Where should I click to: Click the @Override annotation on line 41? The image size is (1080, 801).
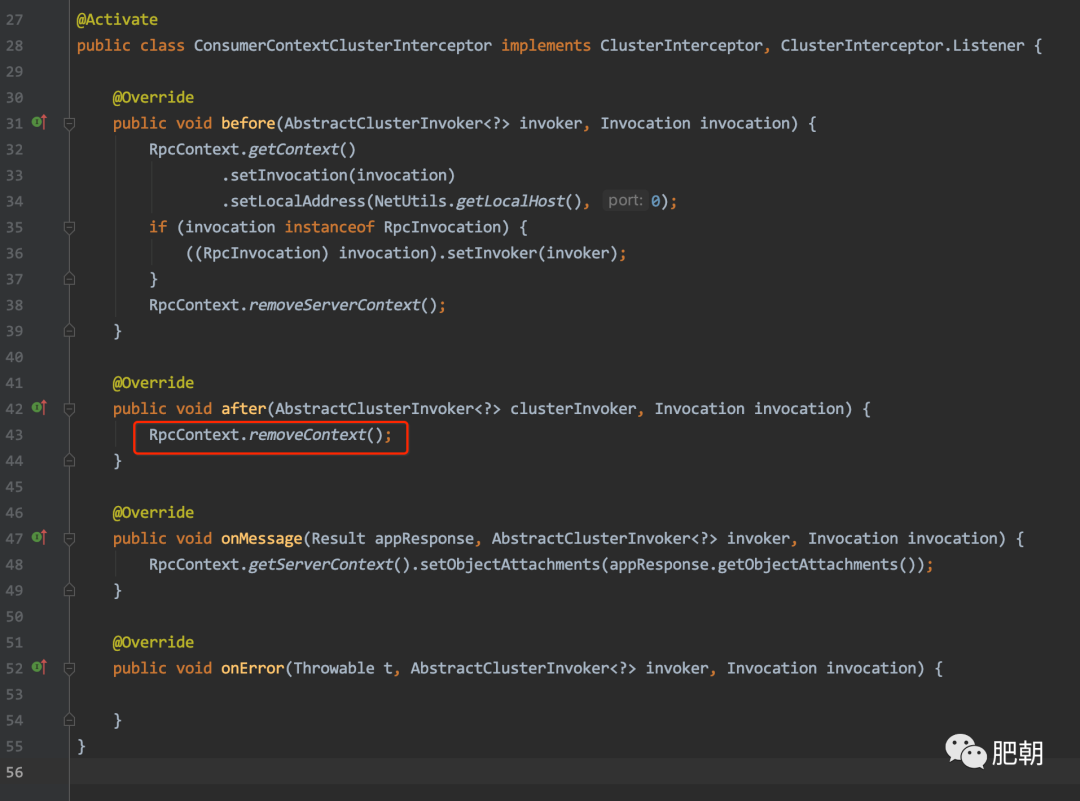[153, 383]
